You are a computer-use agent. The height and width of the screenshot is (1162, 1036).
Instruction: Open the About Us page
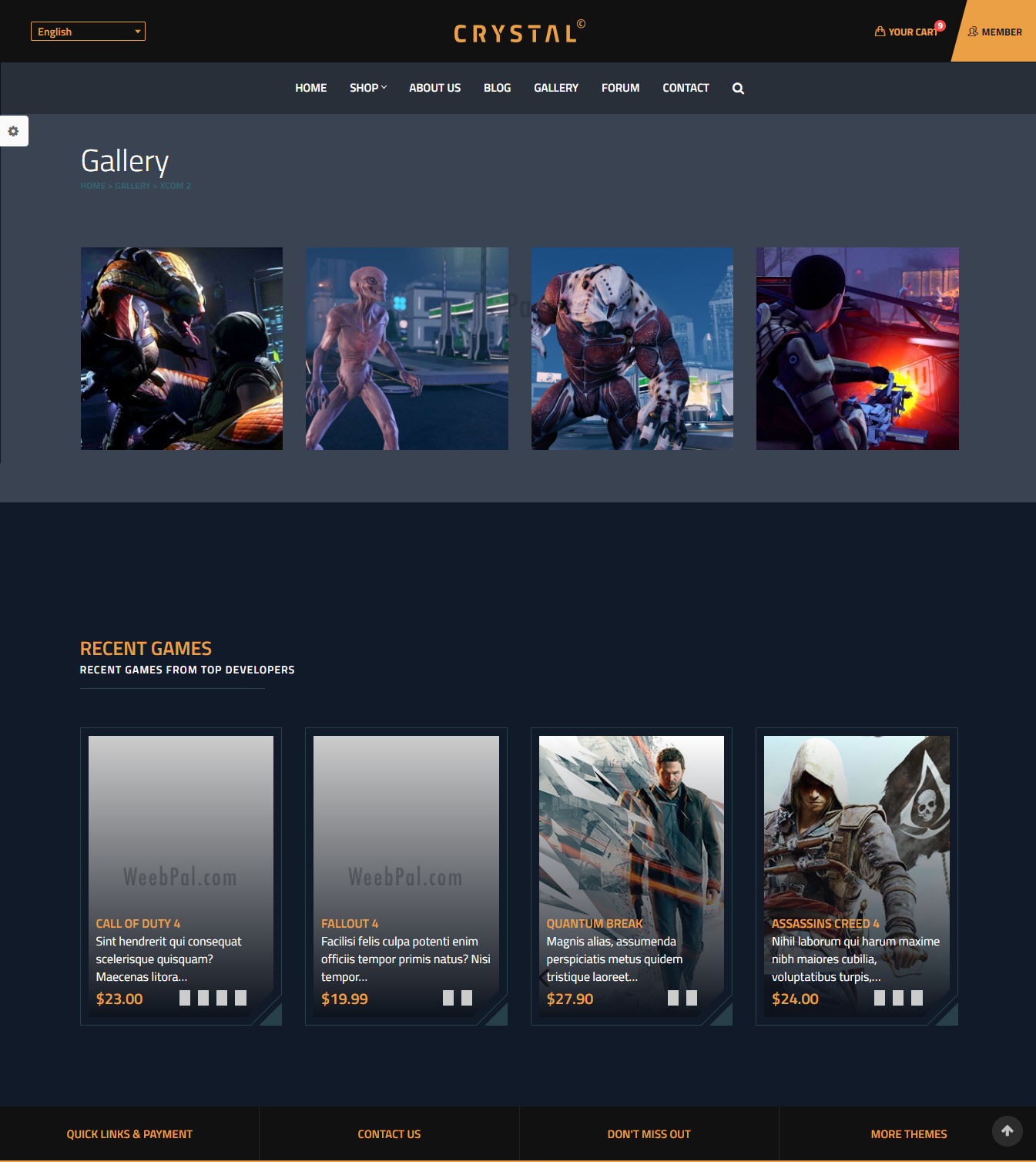(x=435, y=88)
